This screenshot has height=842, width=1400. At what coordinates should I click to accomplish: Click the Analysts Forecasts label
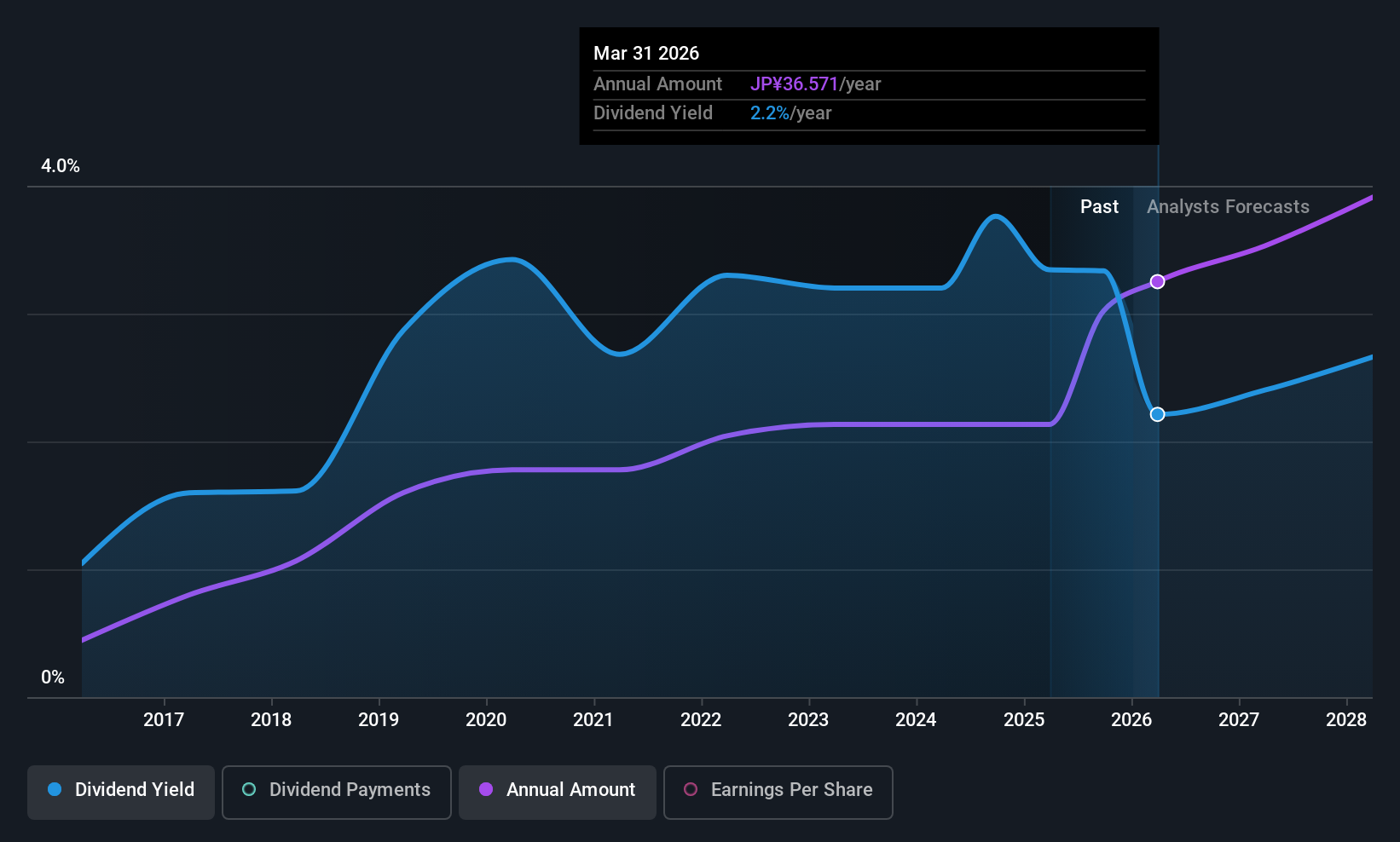pyautogui.click(x=1228, y=207)
